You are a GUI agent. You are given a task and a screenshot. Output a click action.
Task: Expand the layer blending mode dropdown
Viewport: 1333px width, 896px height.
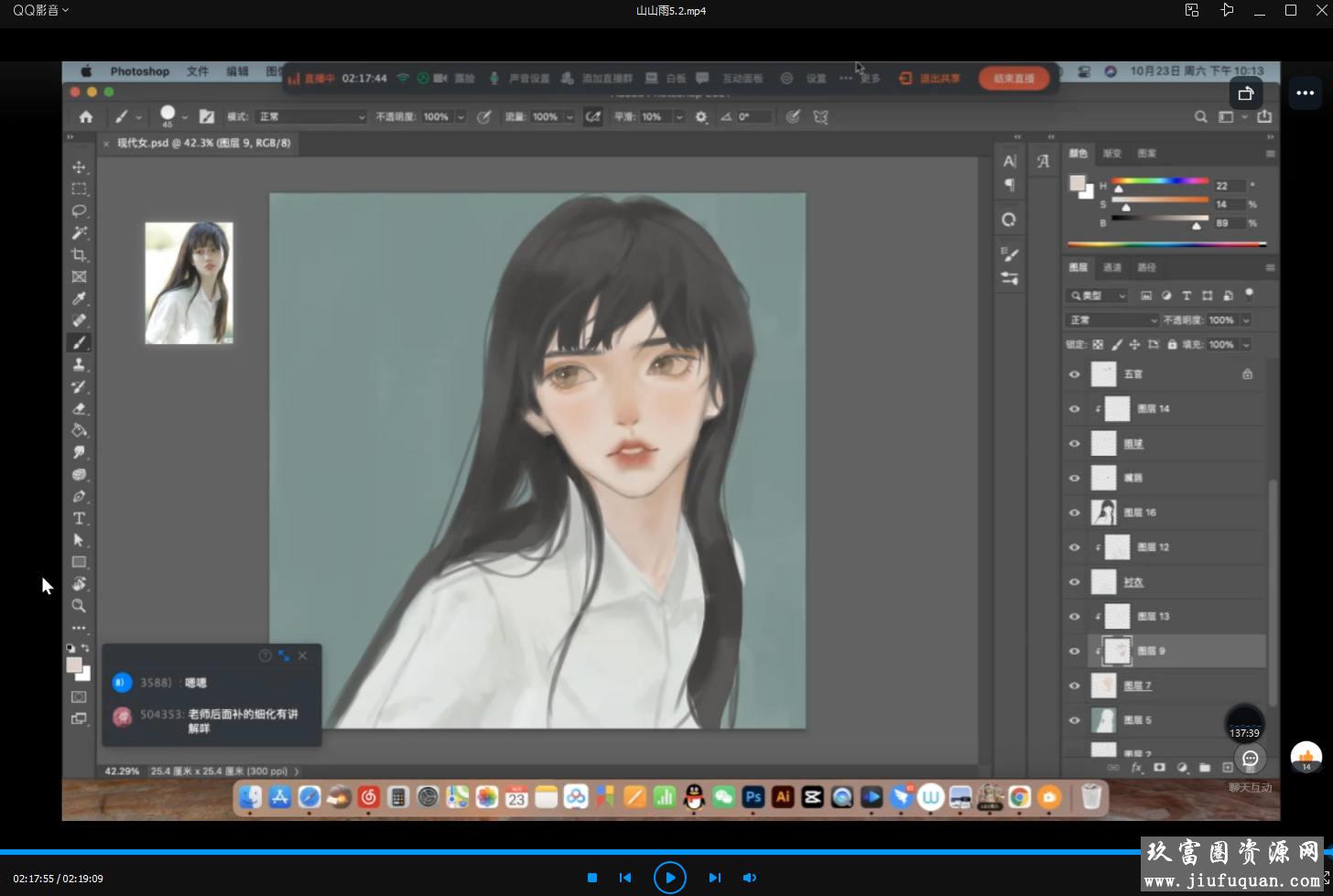click(x=1112, y=320)
